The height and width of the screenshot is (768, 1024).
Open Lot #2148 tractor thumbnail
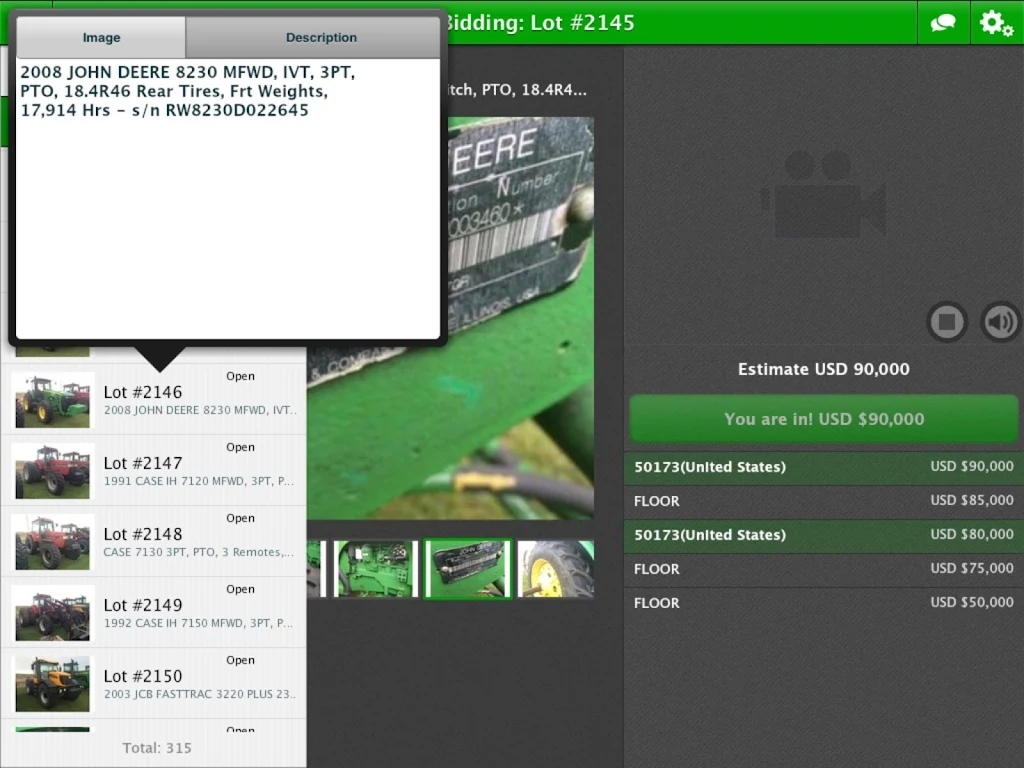click(53, 543)
